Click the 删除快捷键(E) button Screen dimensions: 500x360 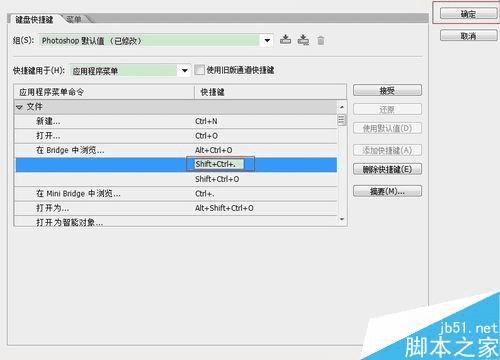(x=387, y=169)
